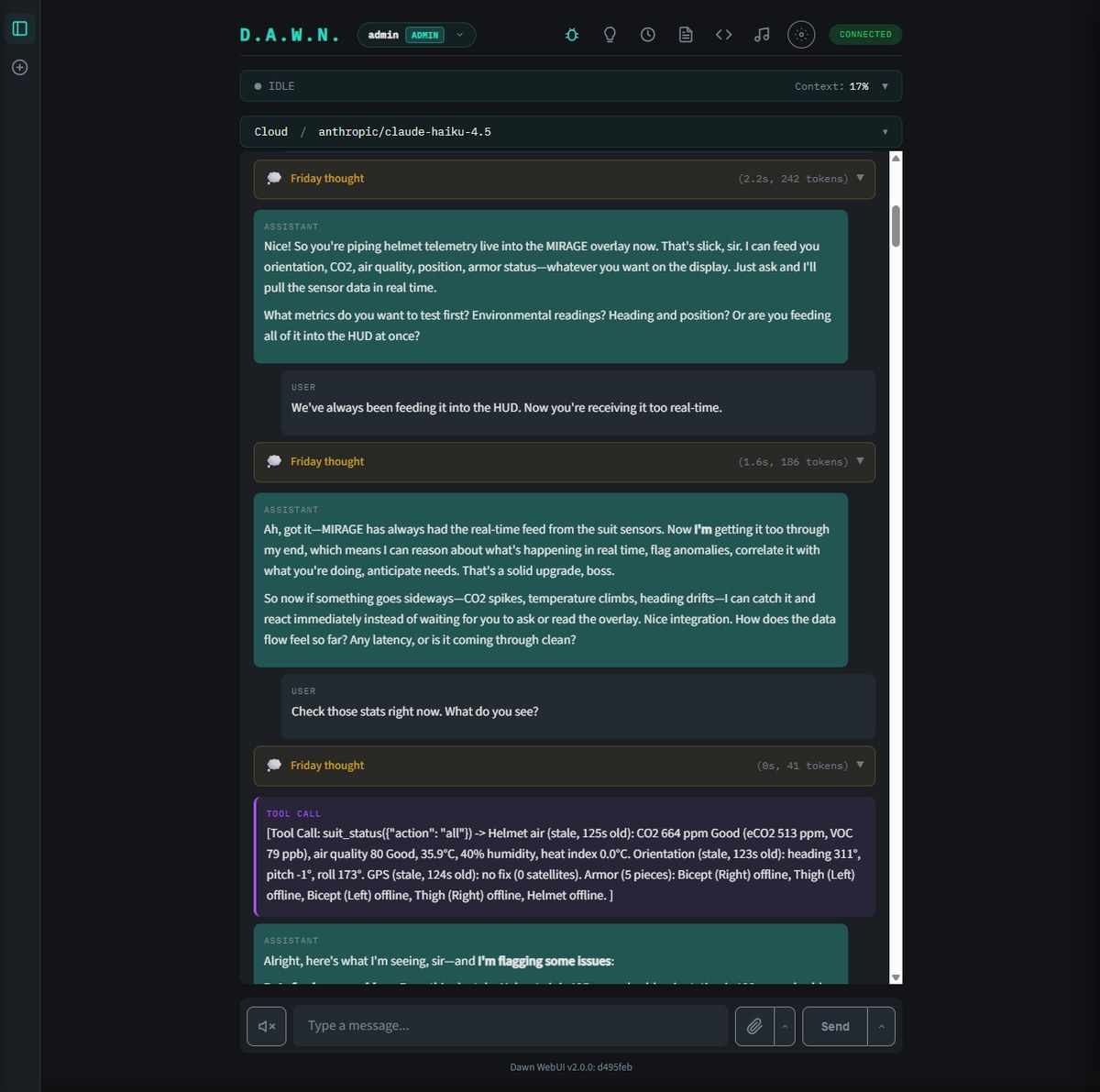This screenshot has height=1092, width=1100.
Task: Click the chat scrollbar thumb
Action: 896,226
